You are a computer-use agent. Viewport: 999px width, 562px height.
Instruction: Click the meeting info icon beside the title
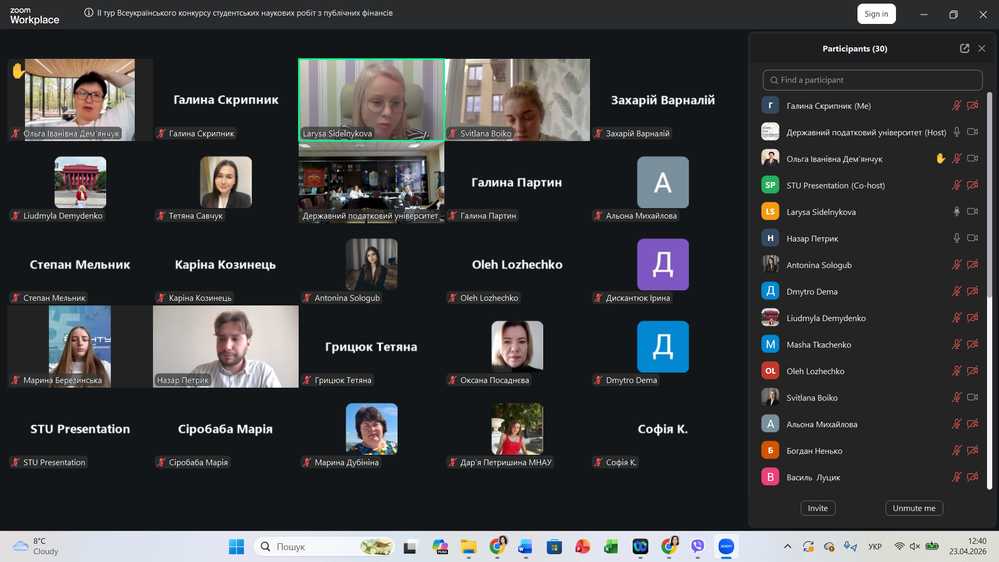[x=89, y=13]
